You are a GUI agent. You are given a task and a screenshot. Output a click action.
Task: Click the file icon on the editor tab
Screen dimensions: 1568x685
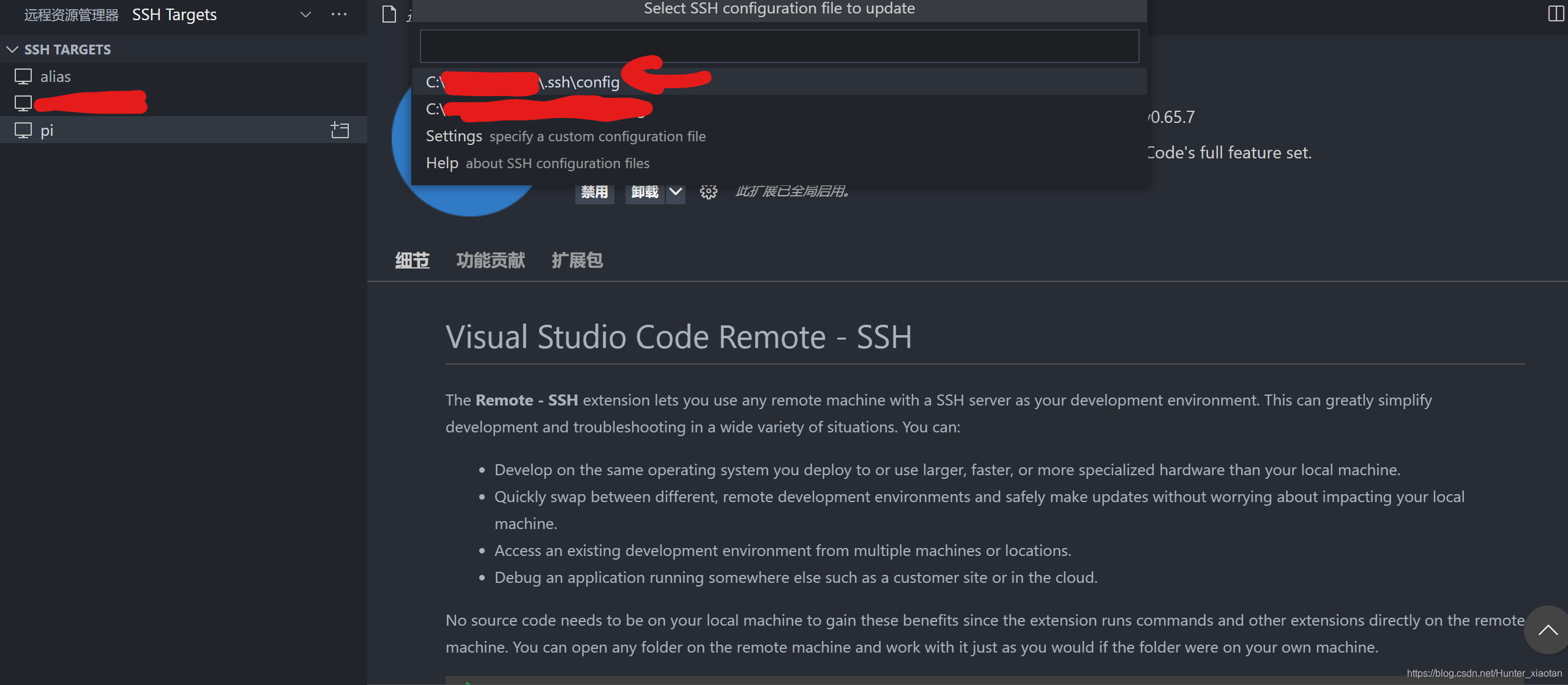tap(389, 14)
